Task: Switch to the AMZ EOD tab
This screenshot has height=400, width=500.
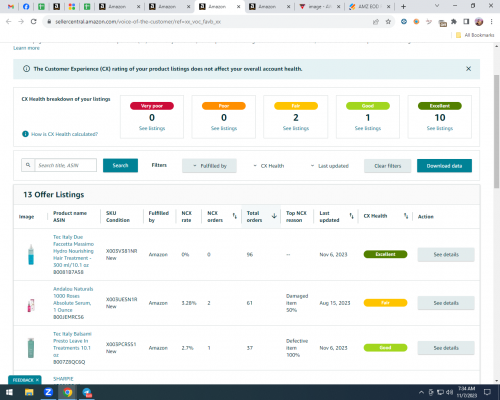Action: [368, 6]
